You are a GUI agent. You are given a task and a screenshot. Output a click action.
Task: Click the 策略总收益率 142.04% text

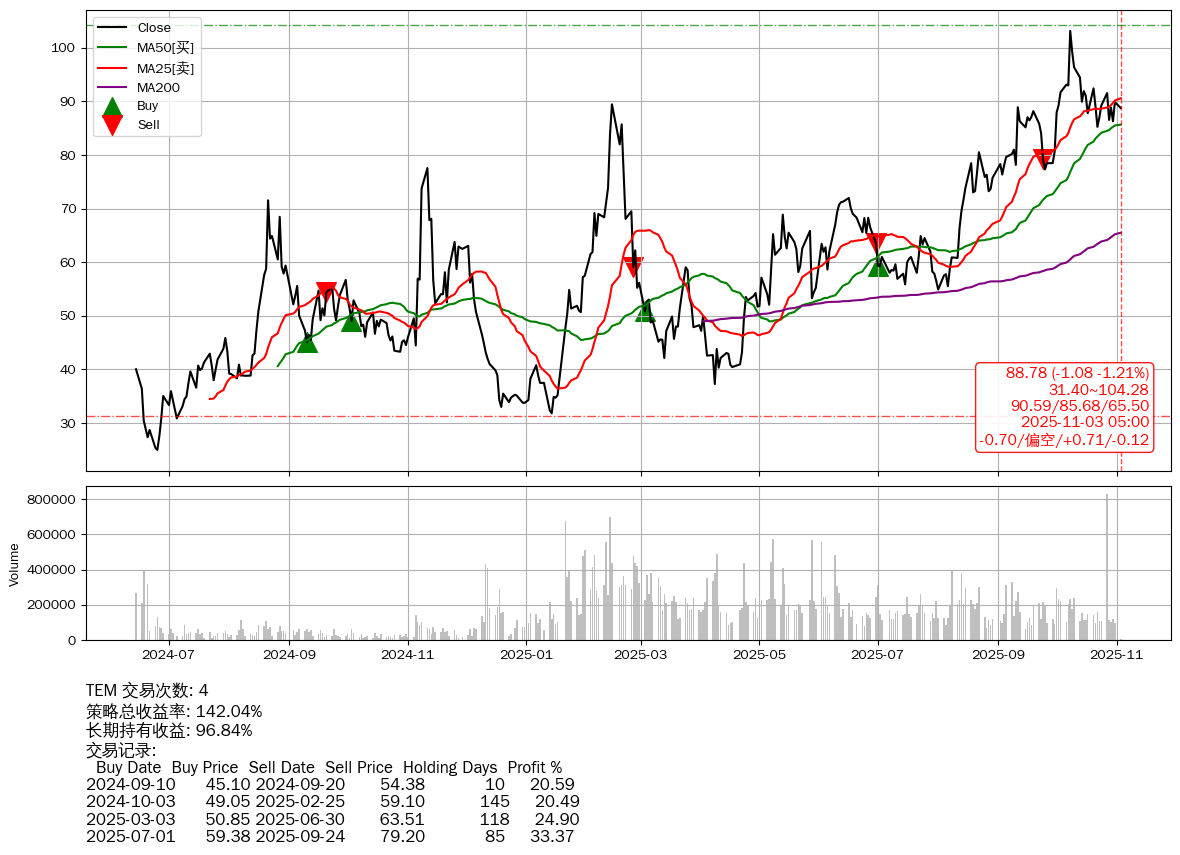coord(174,712)
